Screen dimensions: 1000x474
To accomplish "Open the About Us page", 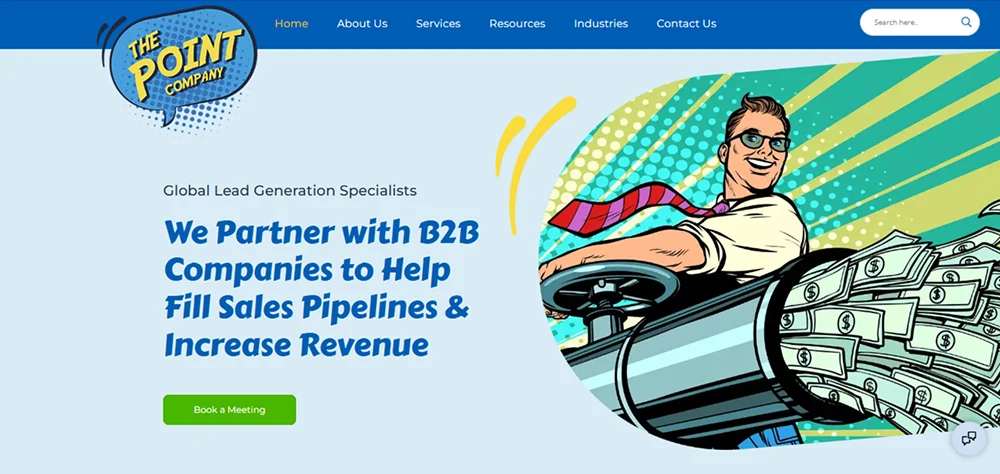I will click(x=362, y=24).
